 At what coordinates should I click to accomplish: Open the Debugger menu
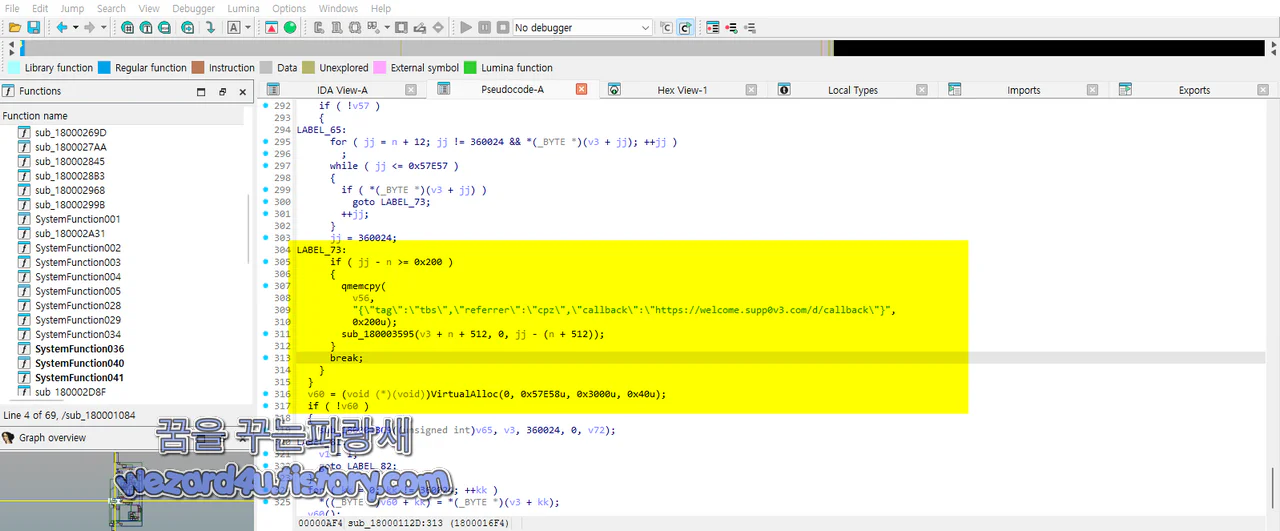click(x=193, y=8)
